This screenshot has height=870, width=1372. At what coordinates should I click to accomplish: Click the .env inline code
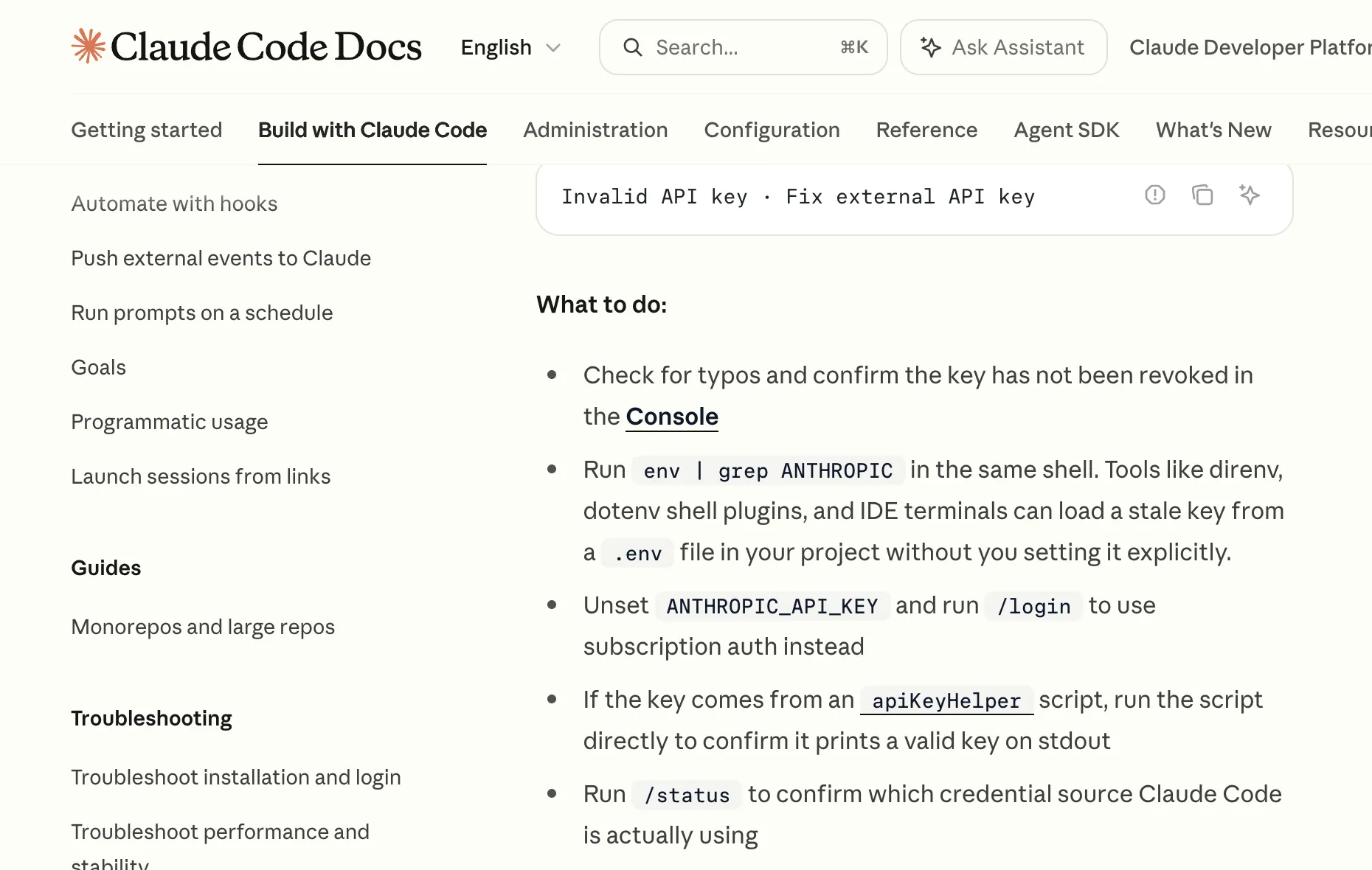[638, 553]
